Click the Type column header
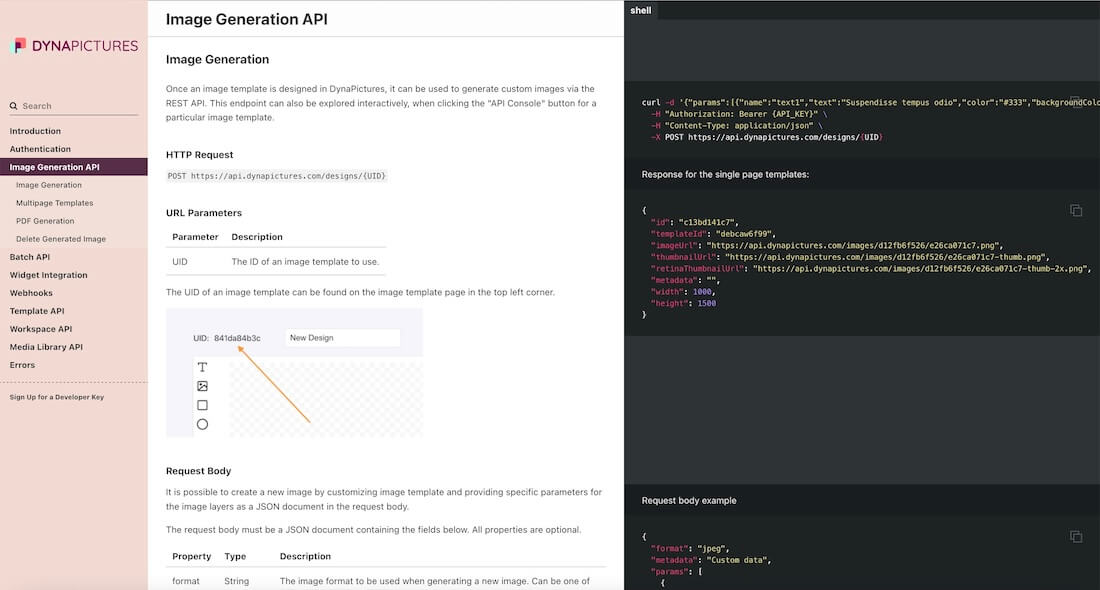 [235, 556]
